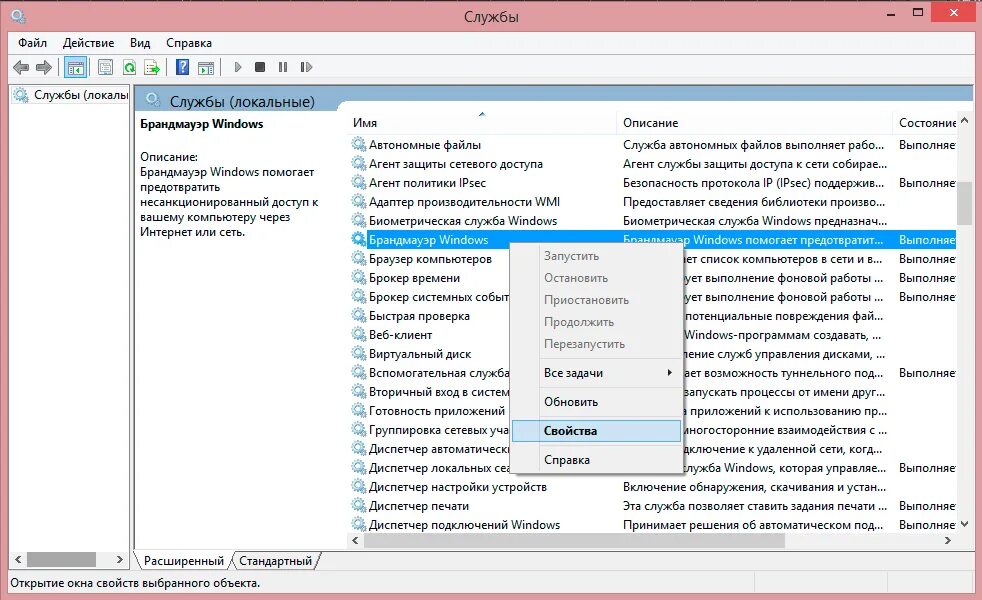The image size is (982, 600).
Task: Open the Файл menu
Action: point(33,43)
